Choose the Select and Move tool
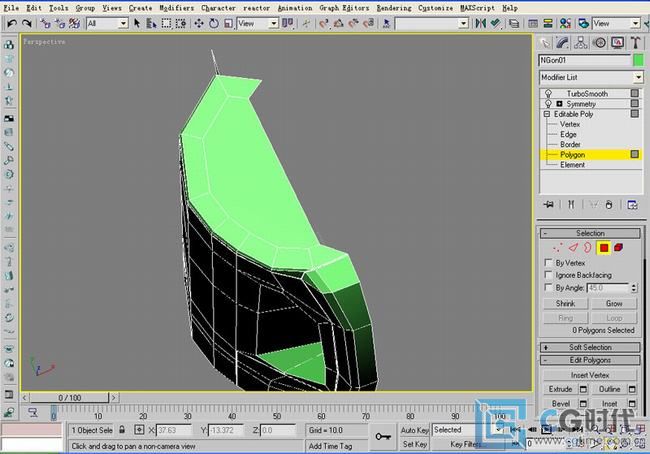The image size is (650, 454). [x=199, y=24]
